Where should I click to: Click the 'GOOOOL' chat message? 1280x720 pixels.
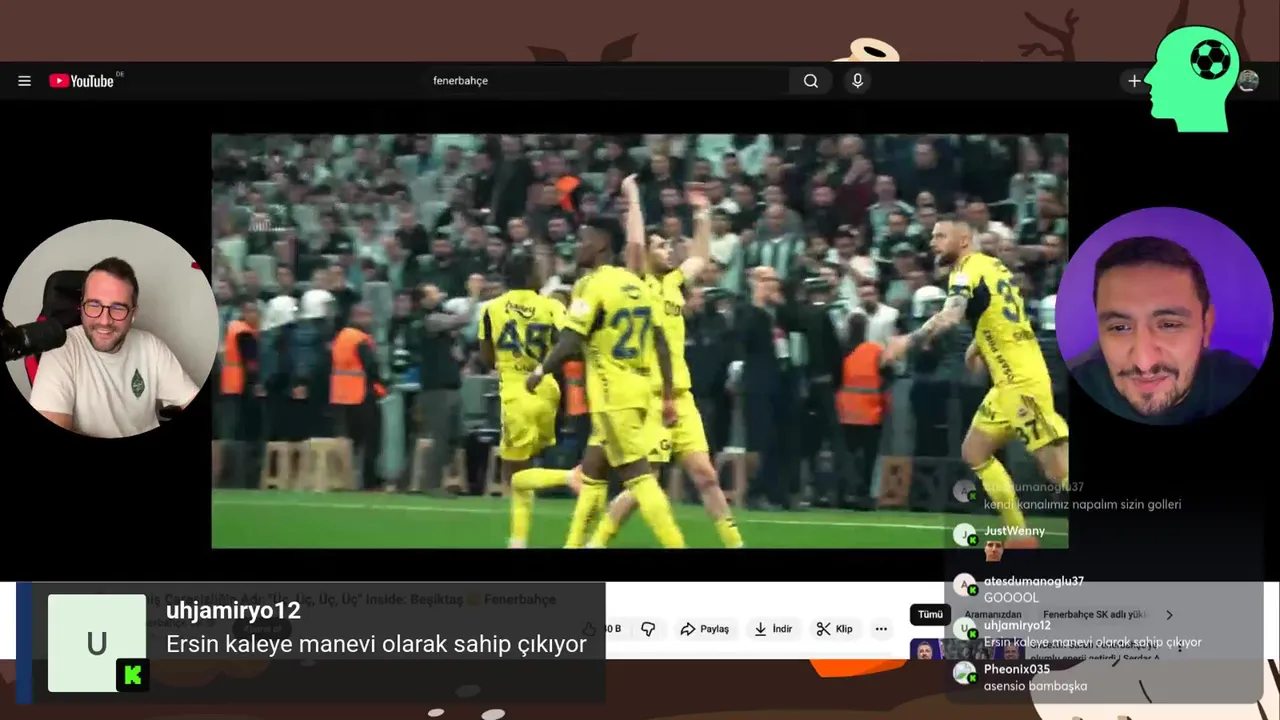click(1011, 597)
